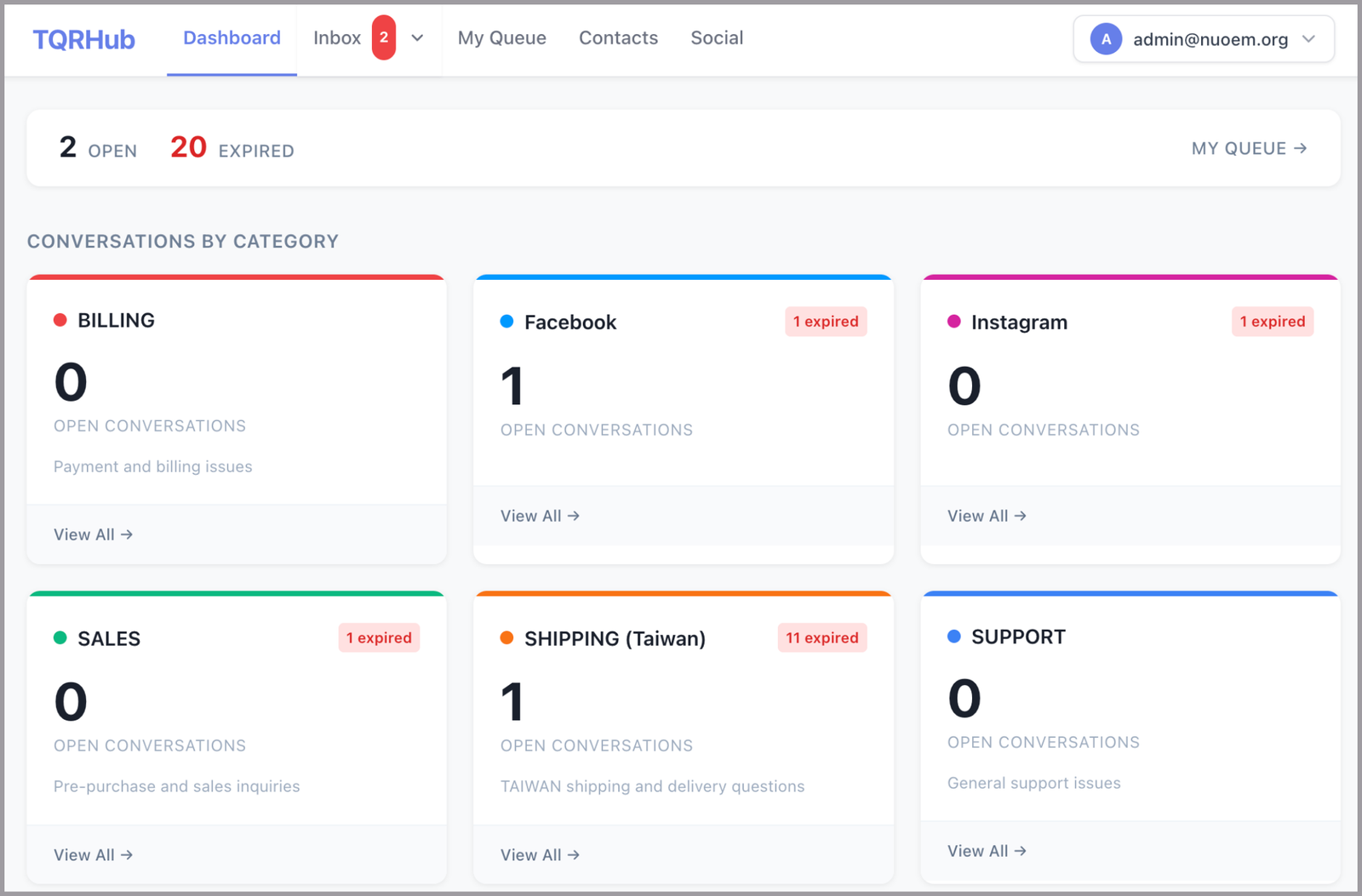
Task: Go to the Social tab
Action: tap(717, 38)
